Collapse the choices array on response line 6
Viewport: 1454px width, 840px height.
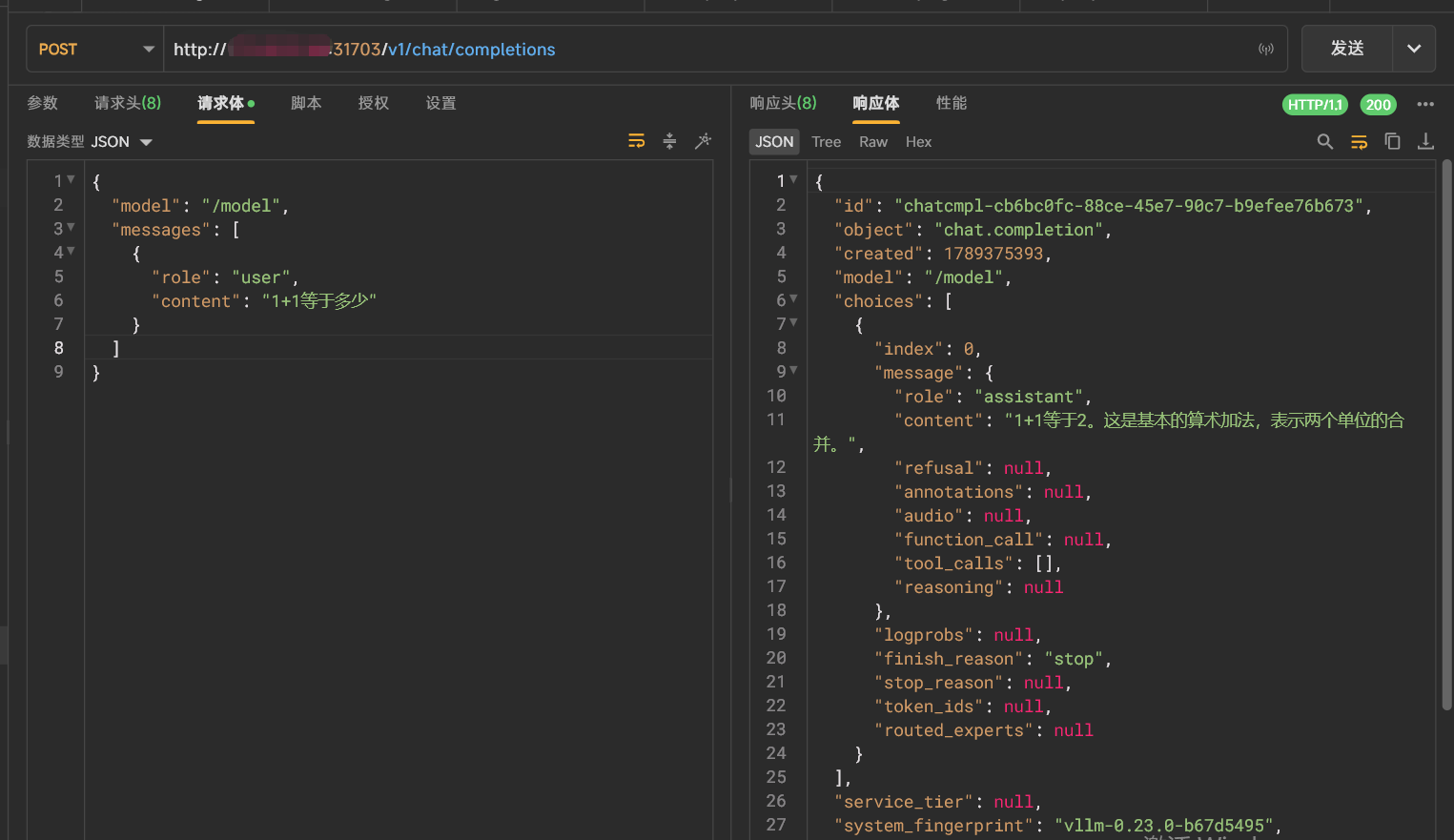click(793, 299)
